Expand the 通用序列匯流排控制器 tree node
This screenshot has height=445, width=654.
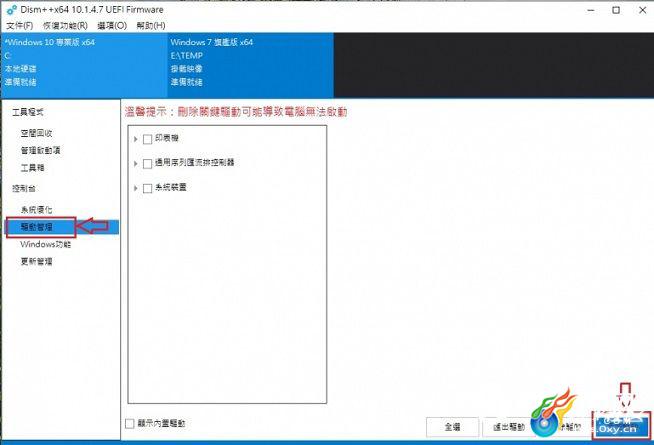(x=136, y=163)
